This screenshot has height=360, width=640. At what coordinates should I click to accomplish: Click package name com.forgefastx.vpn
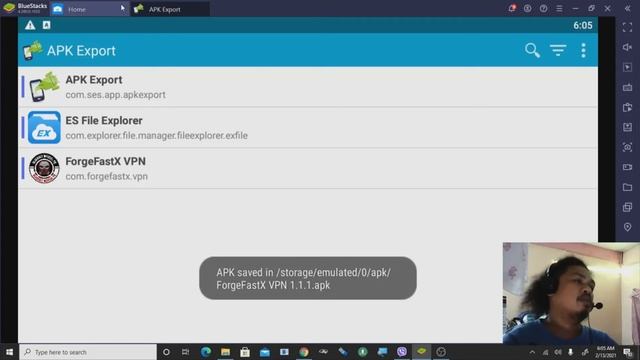107,176
